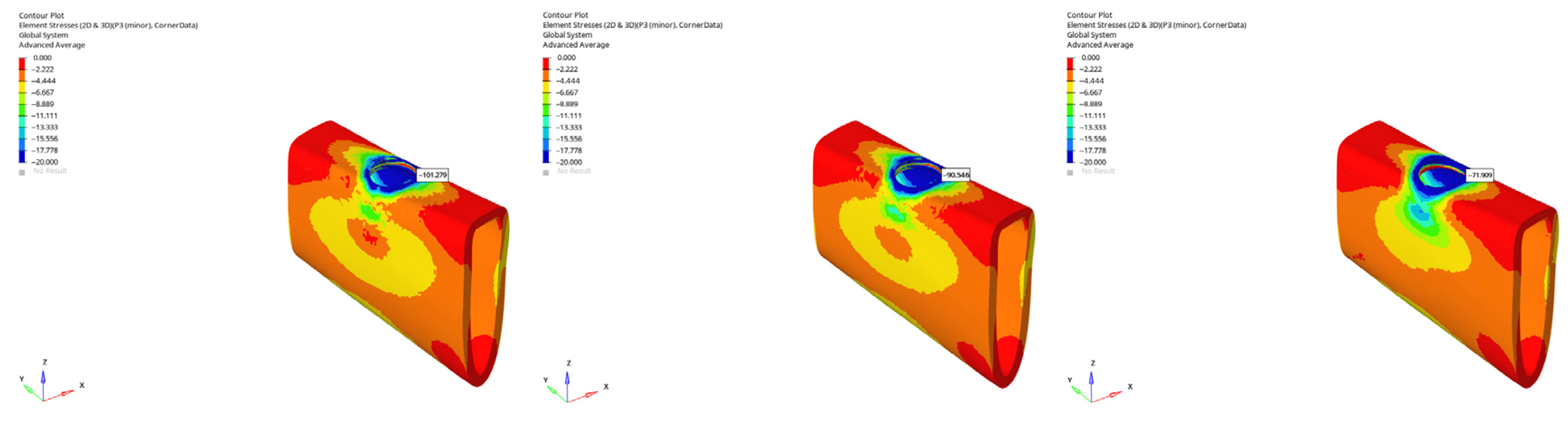This screenshot has height=423, width=1568.
Task: Click the XYZ axis triad in middle plot
Action: (x=575, y=383)
